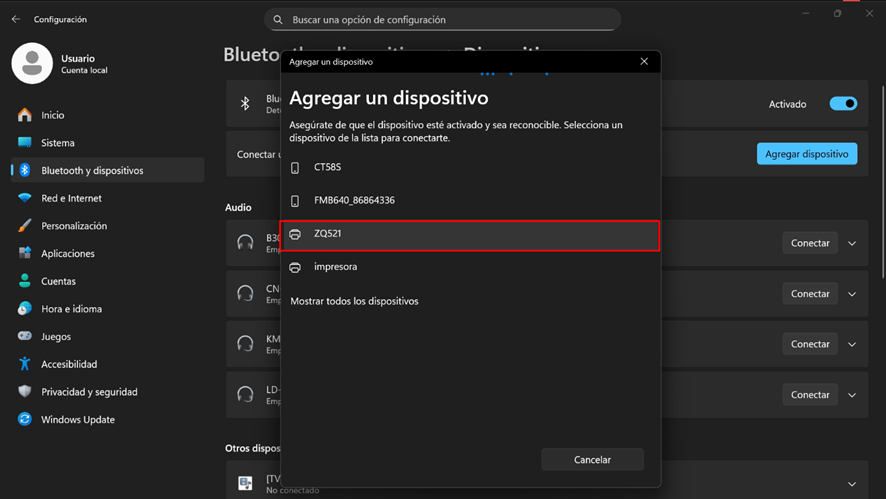Open Red e Internet settings
Viewport: 886px width, 499px height.
tap(71, 198)
